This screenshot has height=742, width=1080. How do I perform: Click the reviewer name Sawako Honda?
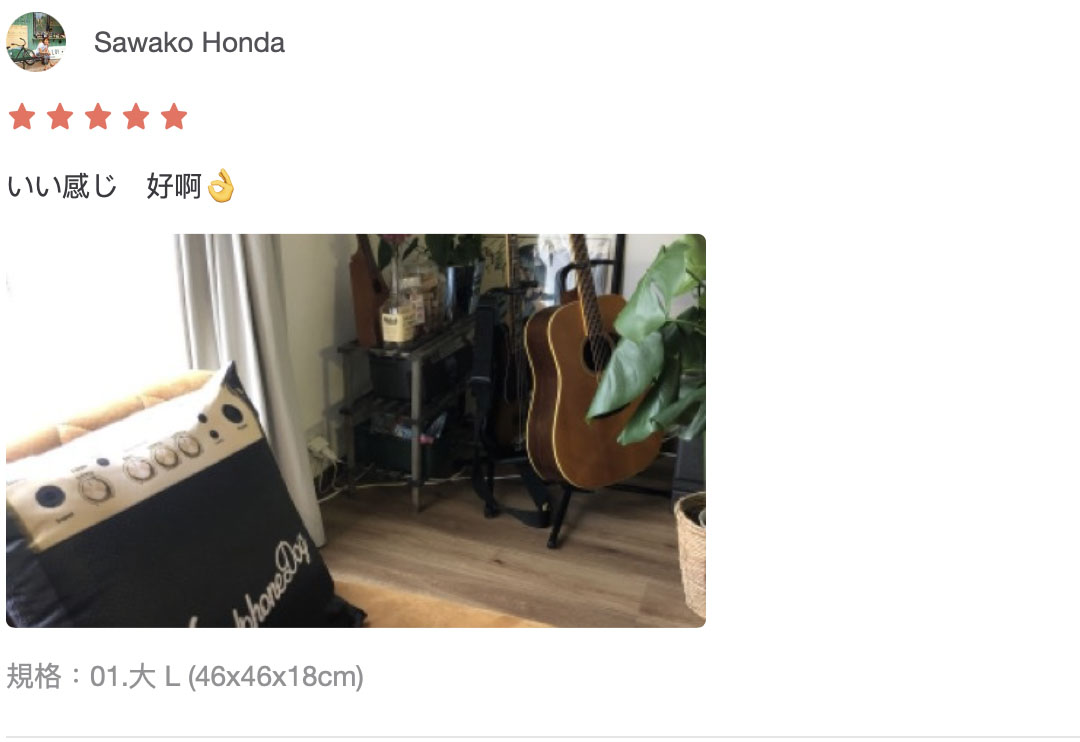189,43
